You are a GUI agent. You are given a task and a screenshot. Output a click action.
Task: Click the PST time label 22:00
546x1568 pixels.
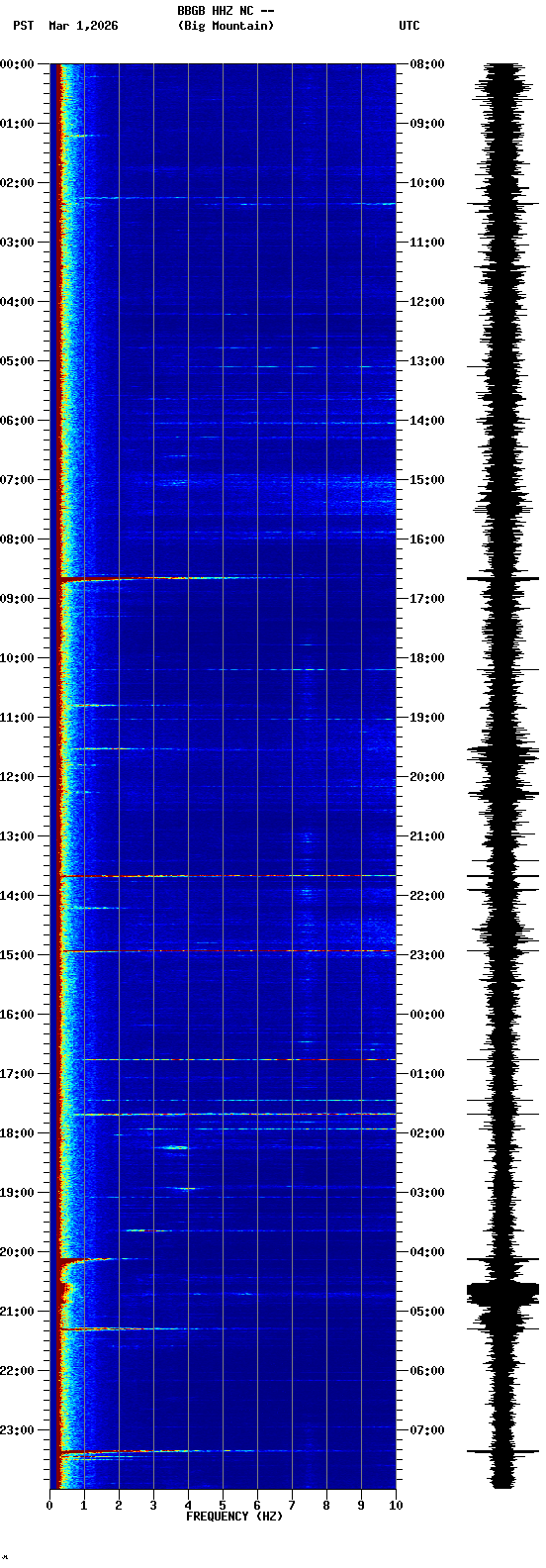(x=17, y=1371)
